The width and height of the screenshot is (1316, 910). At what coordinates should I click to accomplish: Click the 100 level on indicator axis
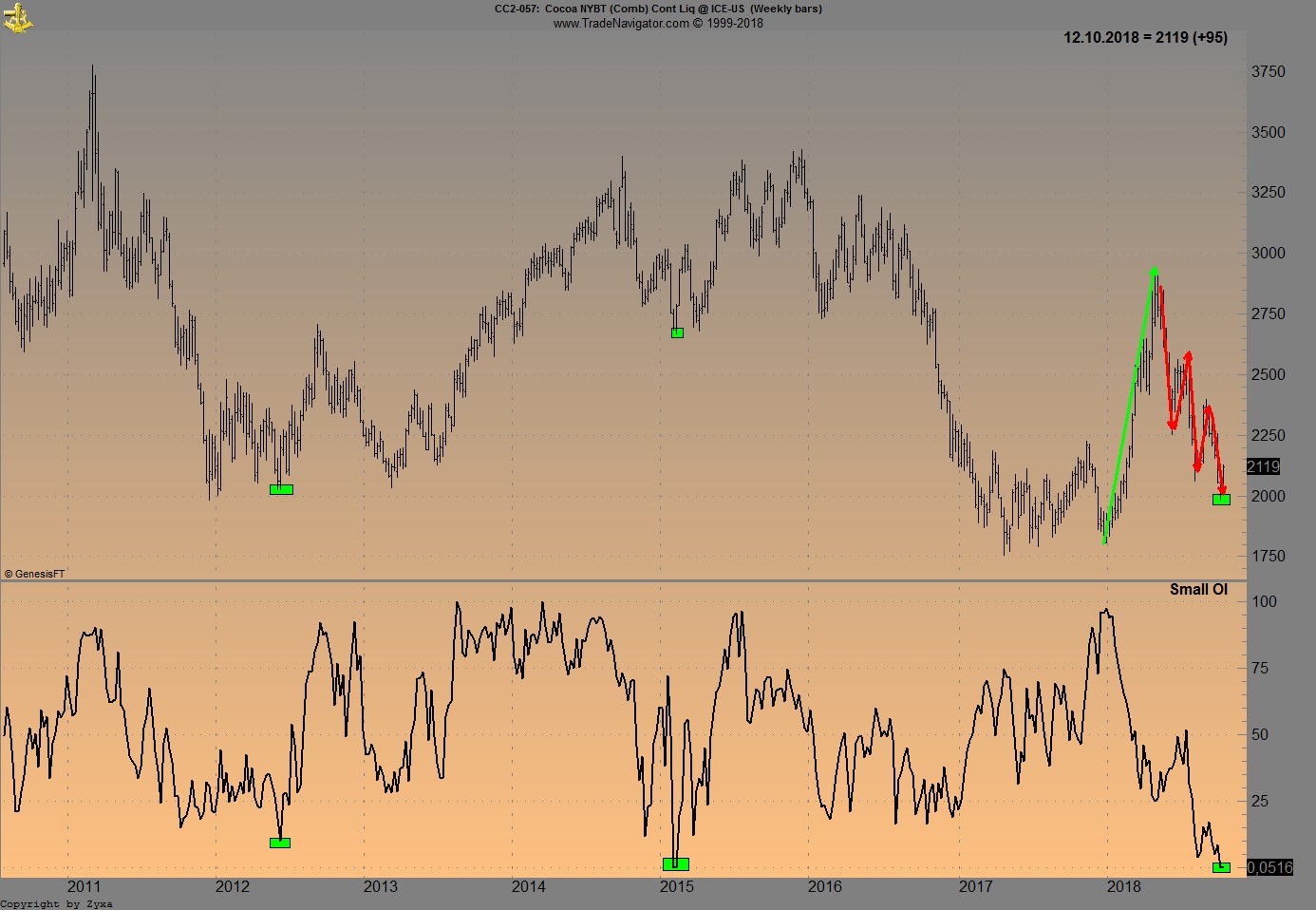point(1265,601)
